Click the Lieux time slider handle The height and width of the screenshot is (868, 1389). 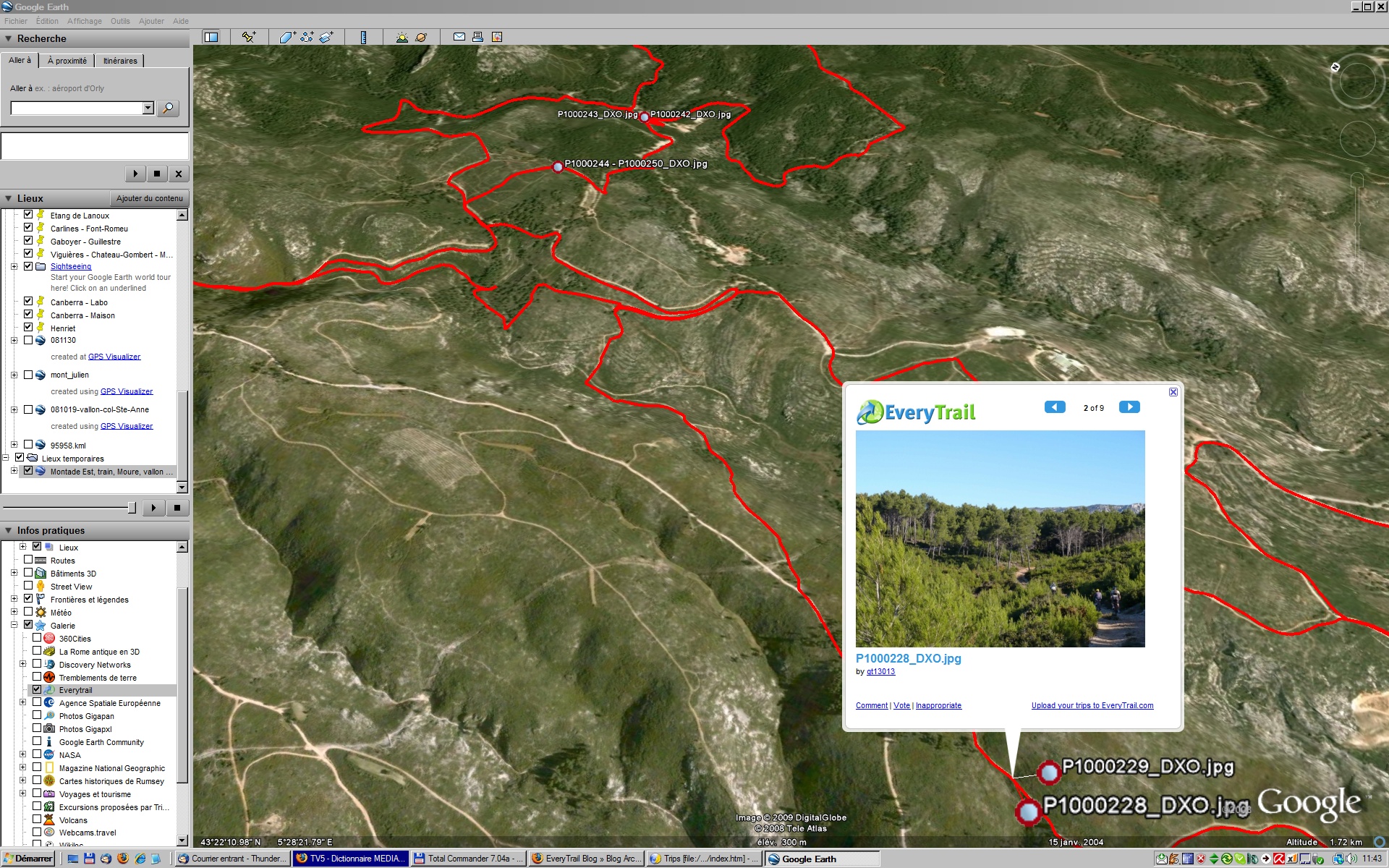point(132,508)
